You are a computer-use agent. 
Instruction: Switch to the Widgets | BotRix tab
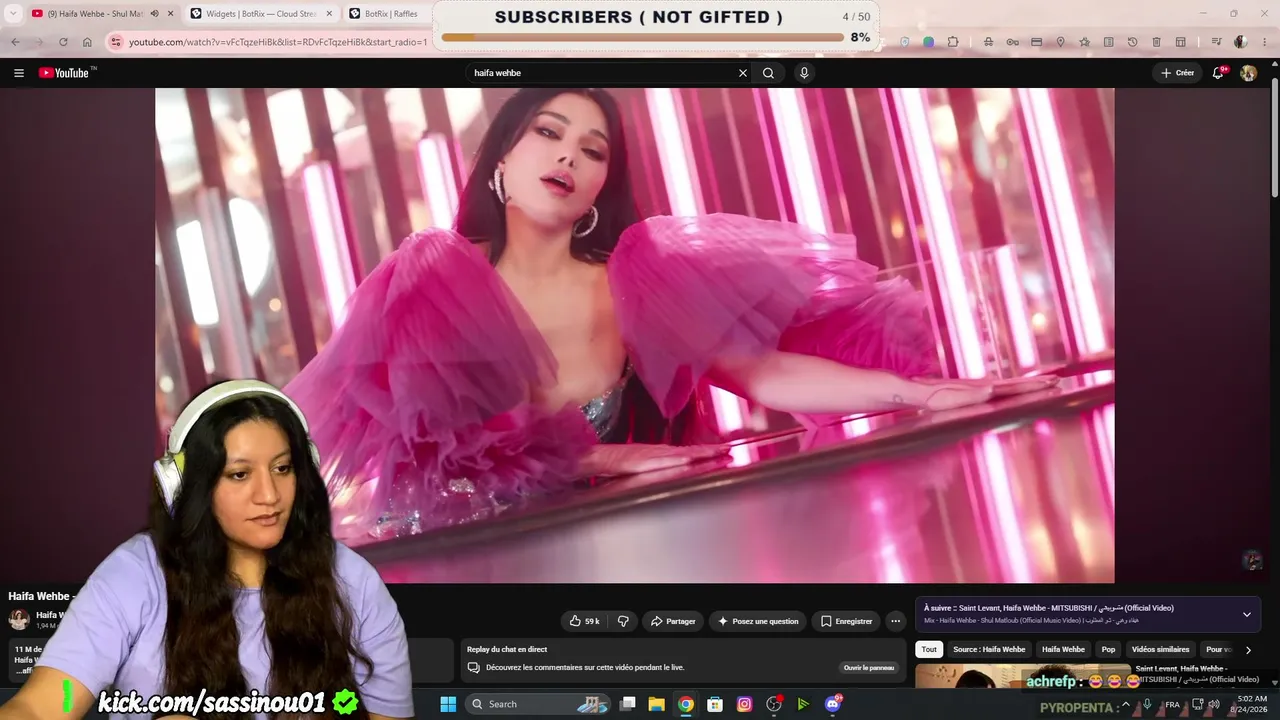[x=261, y=14]
